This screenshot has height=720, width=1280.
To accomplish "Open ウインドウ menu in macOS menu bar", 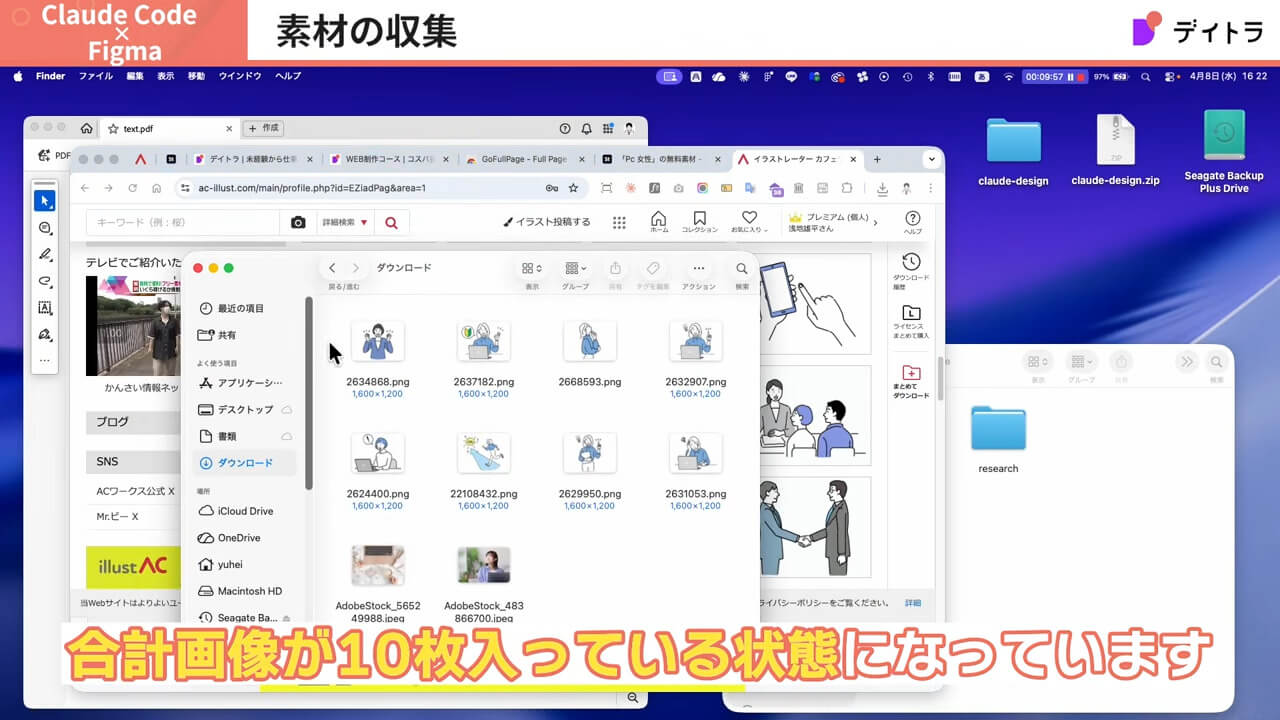I will (240, 76).
